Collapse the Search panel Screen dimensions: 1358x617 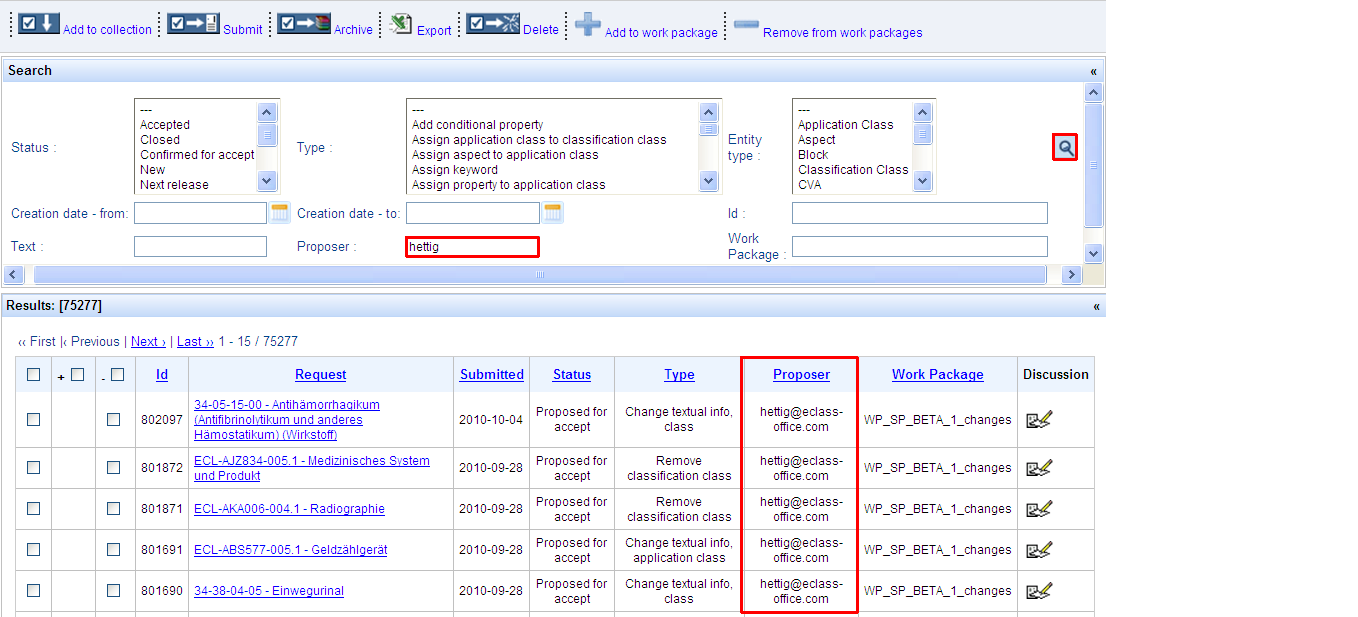[1093, 71]
